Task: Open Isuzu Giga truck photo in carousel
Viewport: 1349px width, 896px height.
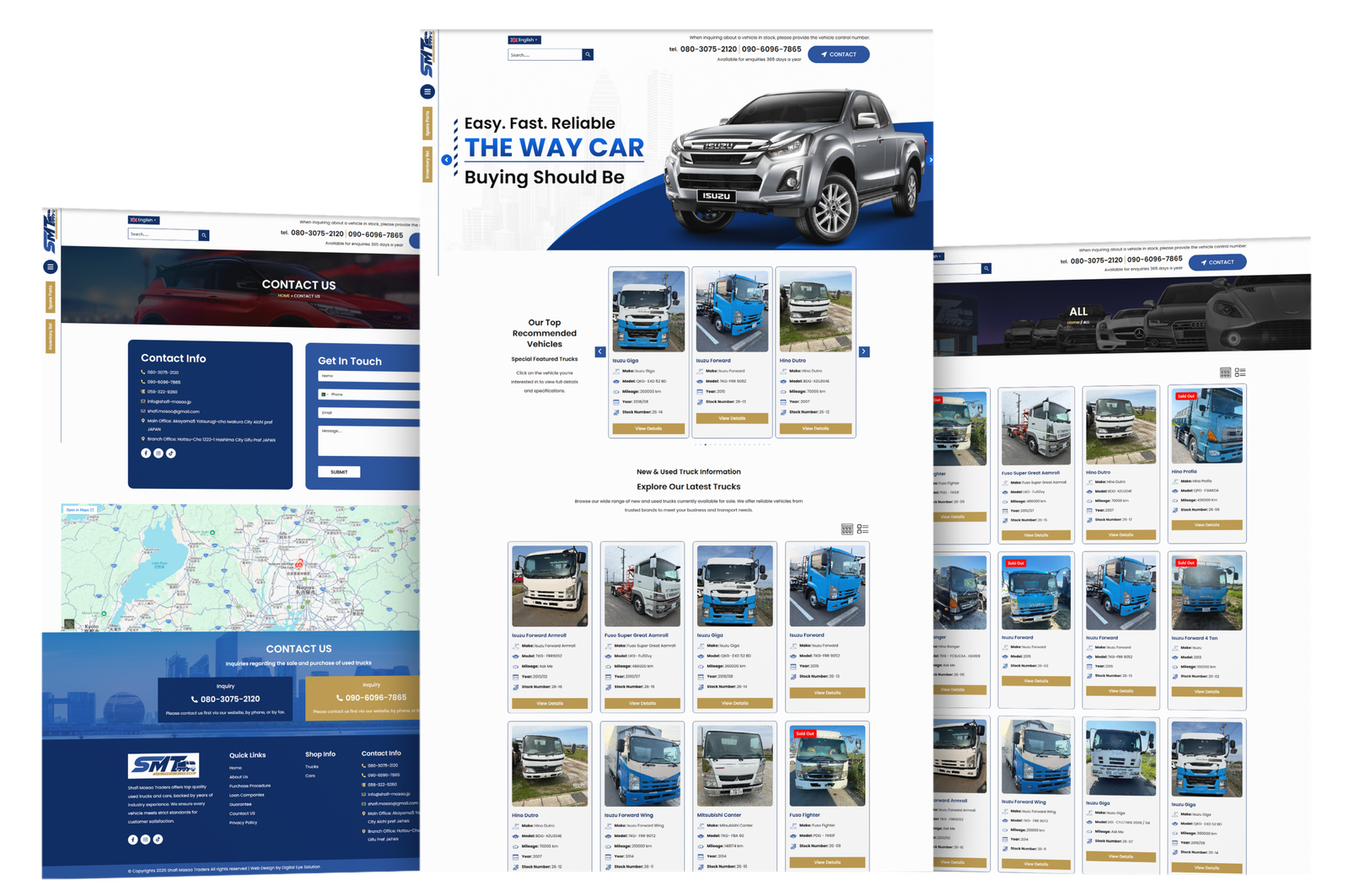Action: (x=648, y=311)
